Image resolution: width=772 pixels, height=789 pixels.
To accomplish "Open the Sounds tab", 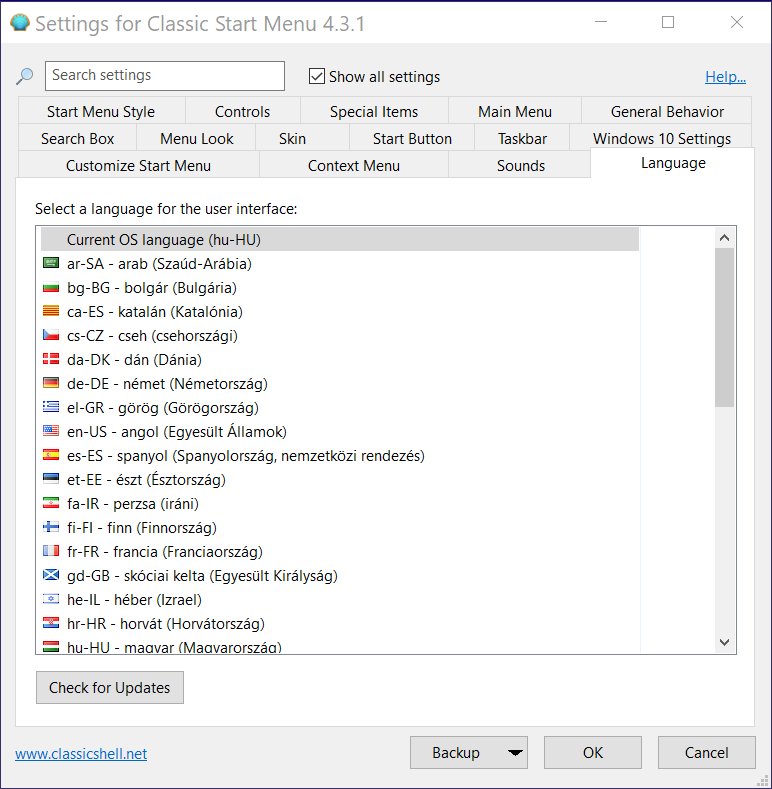I will coord(521,166).
